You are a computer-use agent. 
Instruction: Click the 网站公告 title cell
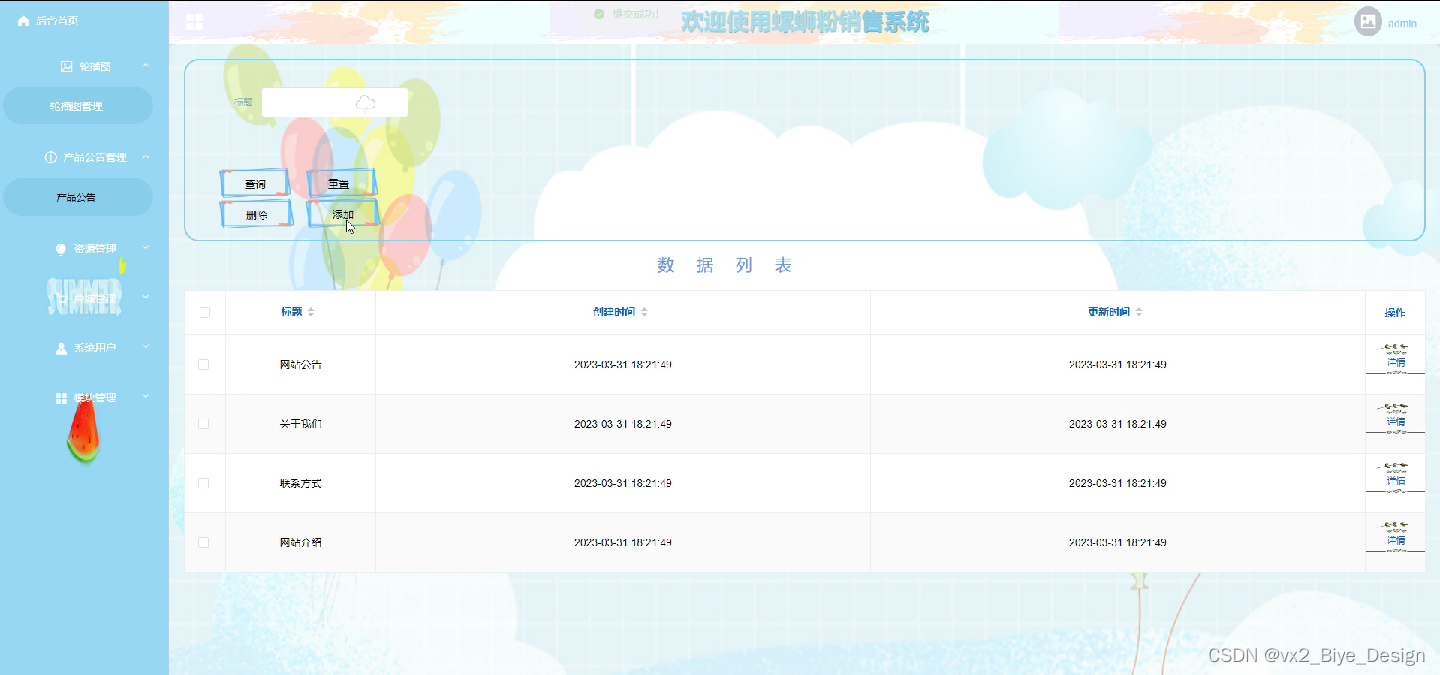300,365
